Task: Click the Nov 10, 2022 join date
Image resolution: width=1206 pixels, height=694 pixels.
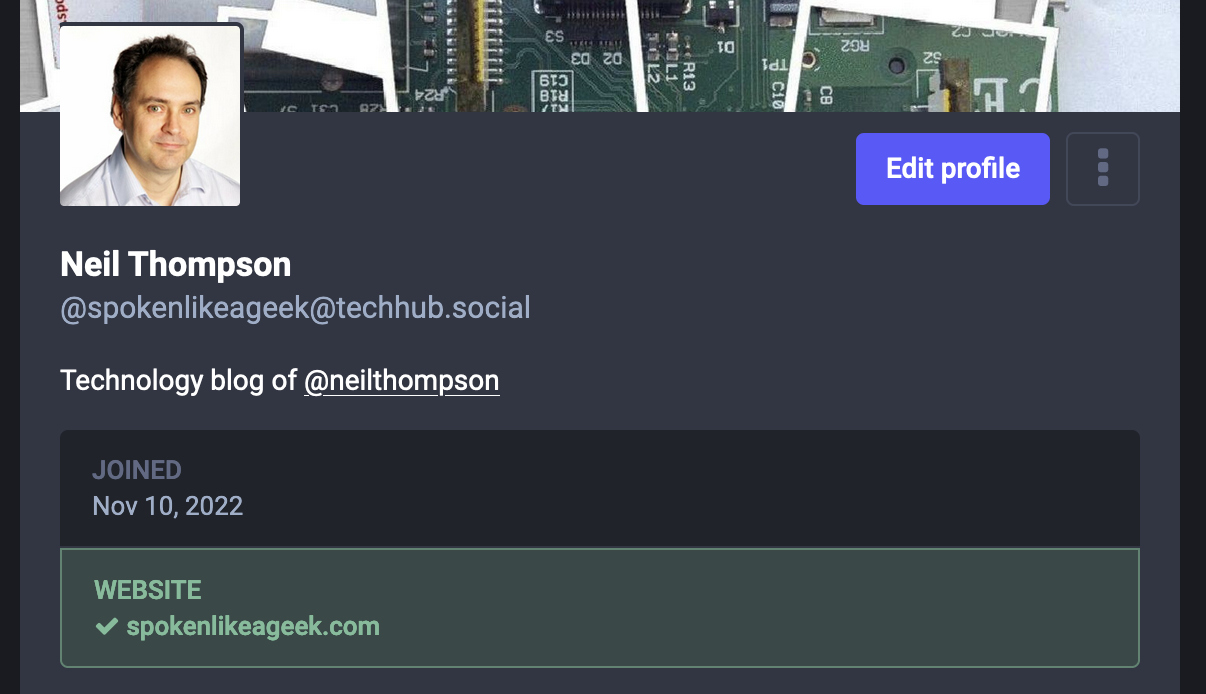Action: point(168,506)
